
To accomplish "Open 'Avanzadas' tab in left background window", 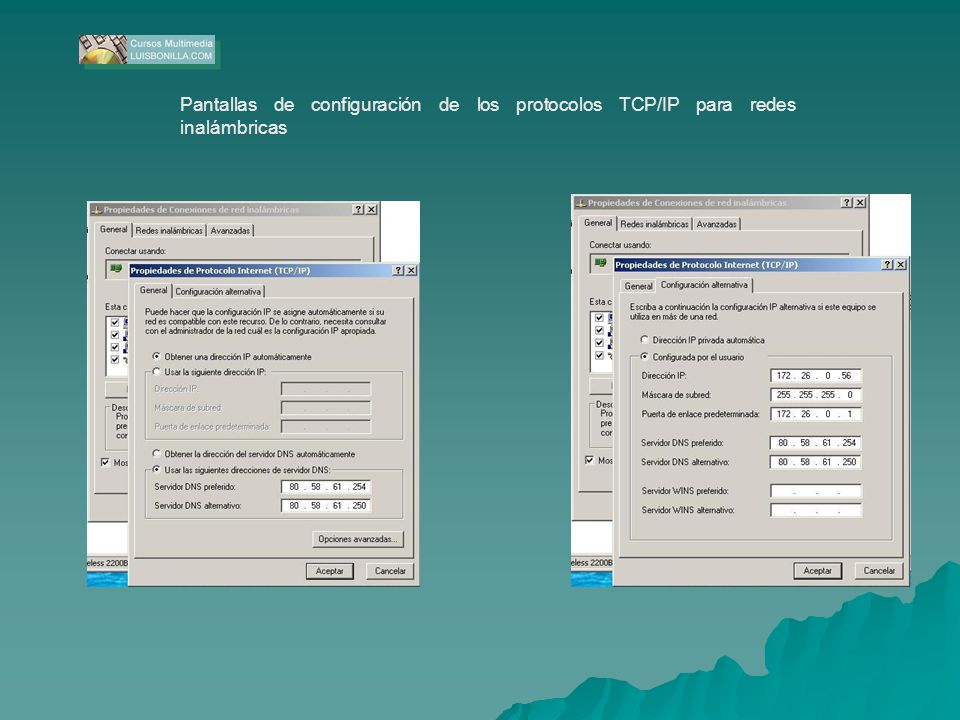I will [230, 231].
